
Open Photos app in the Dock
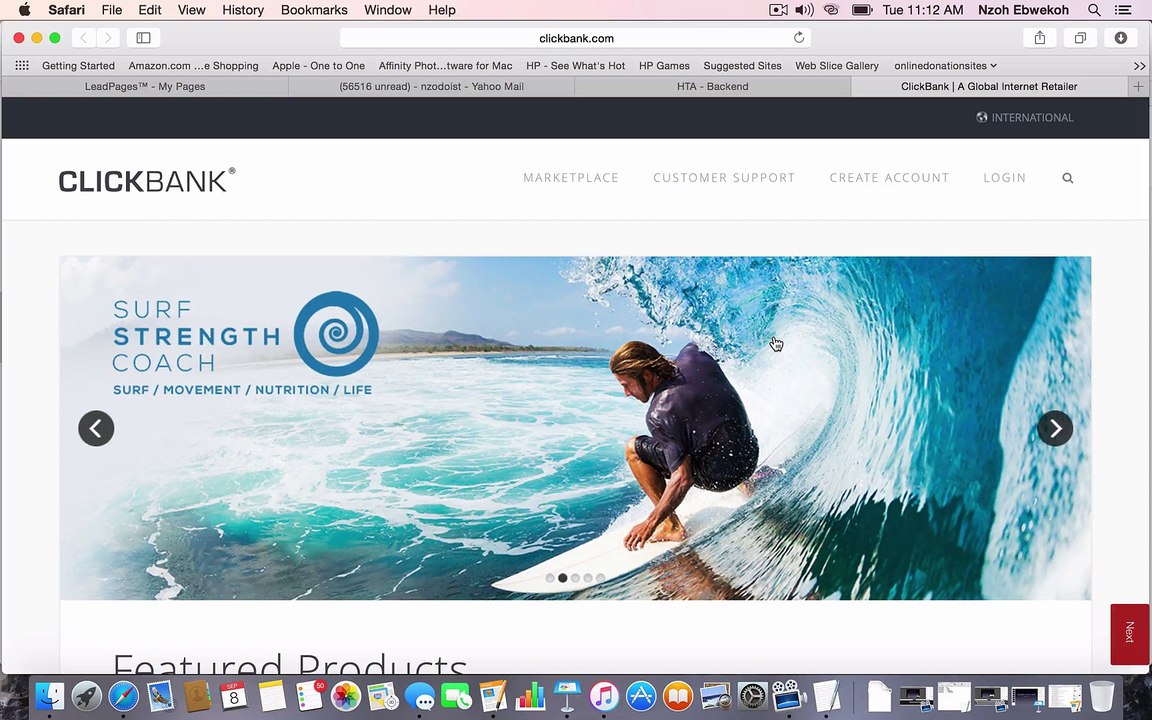[345, 696]
